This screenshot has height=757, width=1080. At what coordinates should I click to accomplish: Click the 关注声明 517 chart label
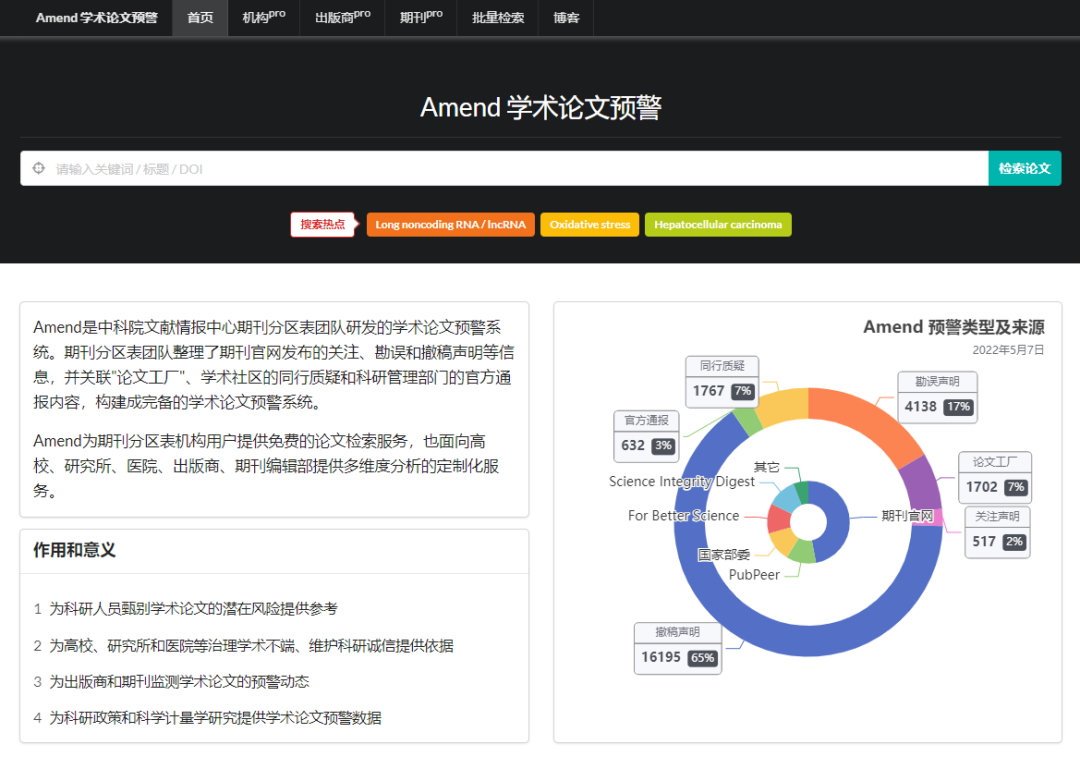997,532
